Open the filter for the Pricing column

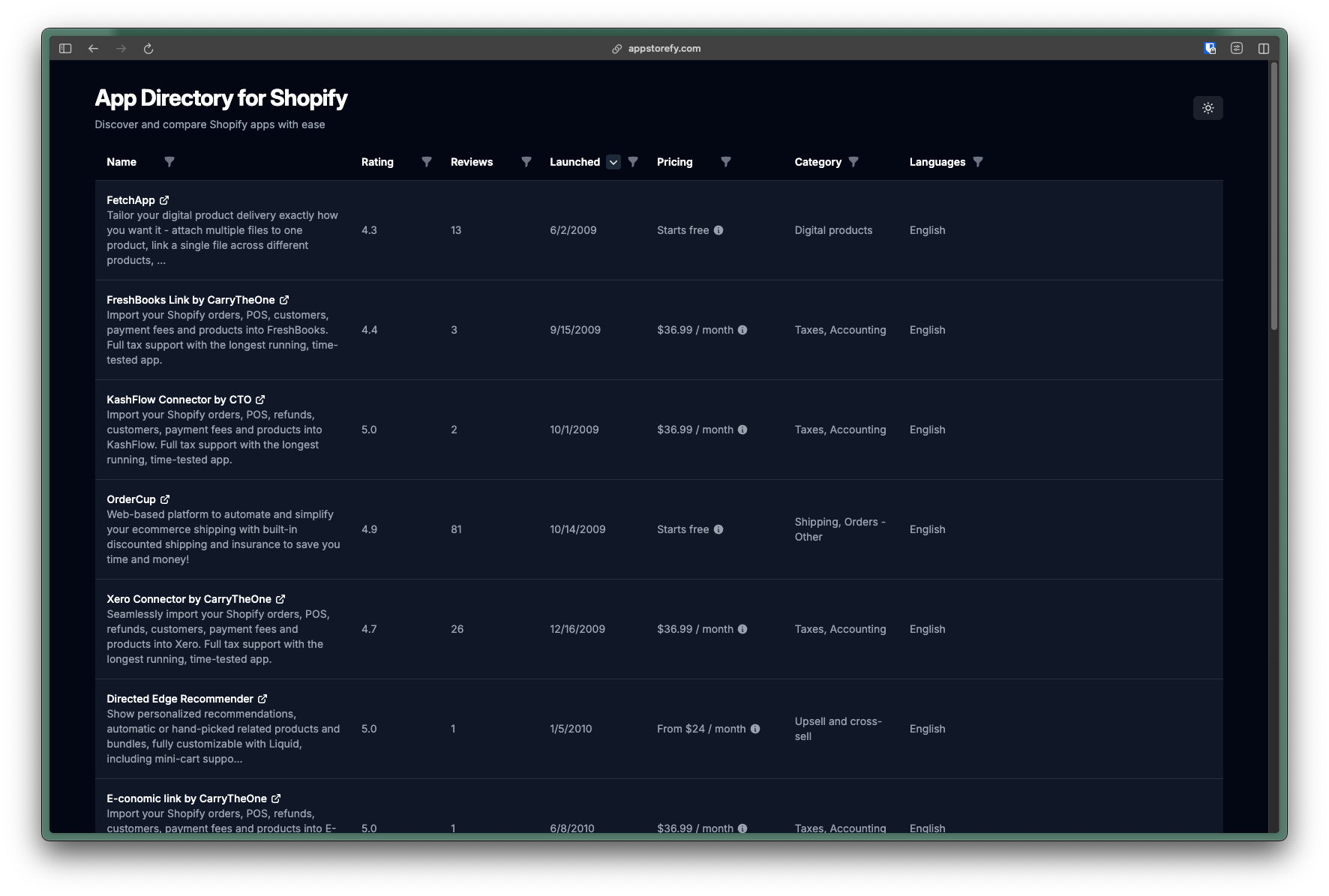(726, 162)
